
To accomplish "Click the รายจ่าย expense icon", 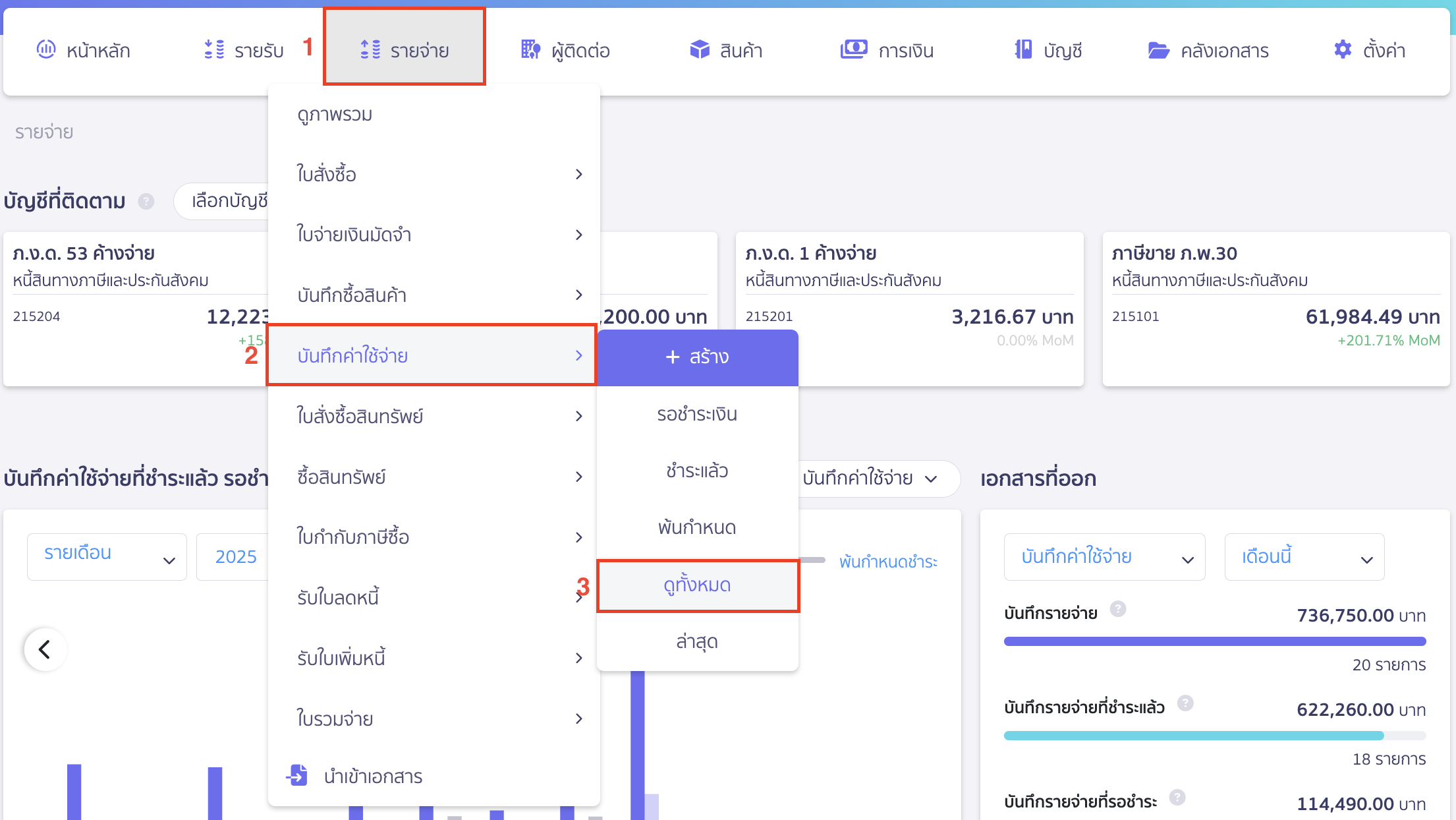I will 370,49.
